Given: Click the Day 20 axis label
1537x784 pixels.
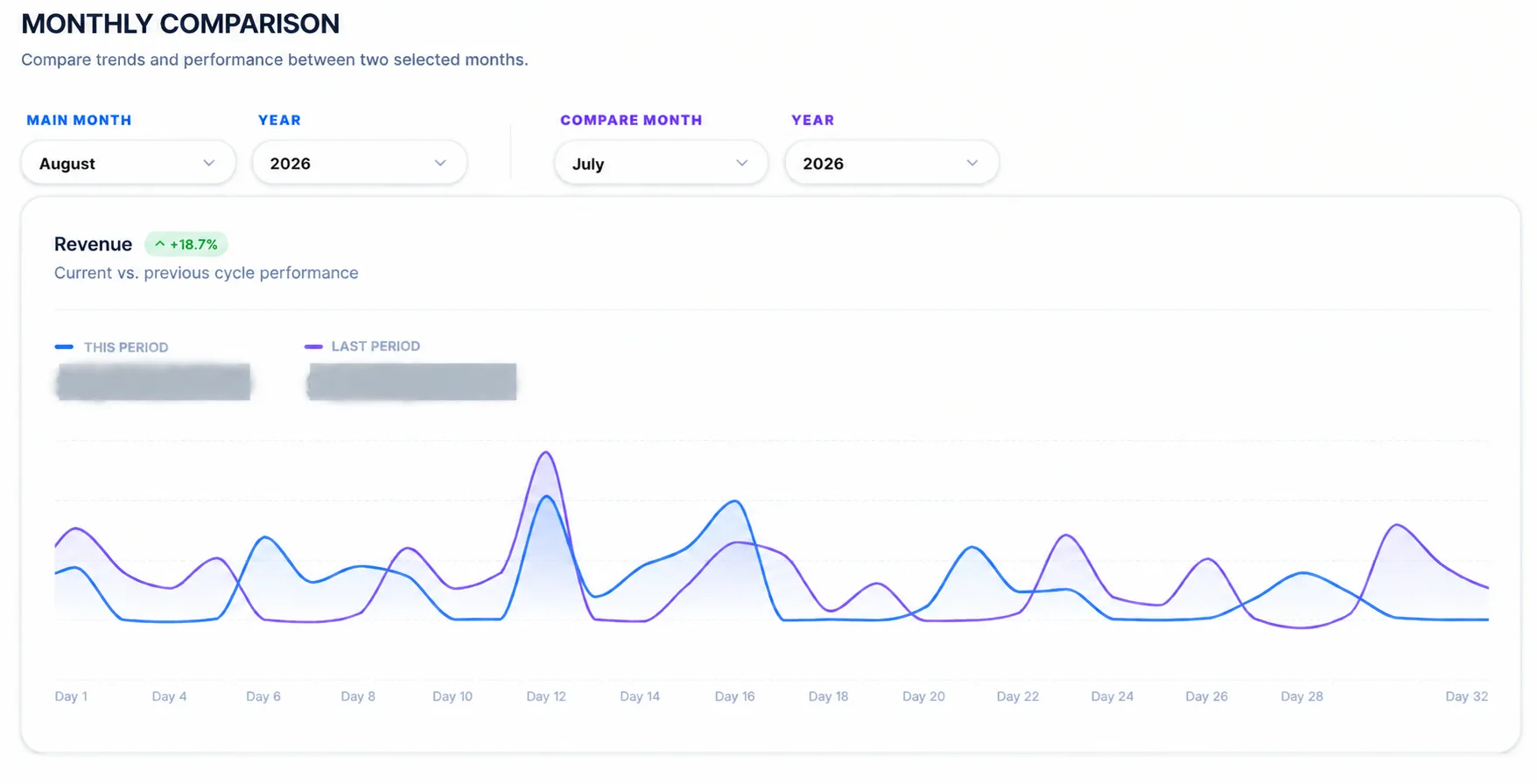Looking at the screenshot, I should [923, 696].
